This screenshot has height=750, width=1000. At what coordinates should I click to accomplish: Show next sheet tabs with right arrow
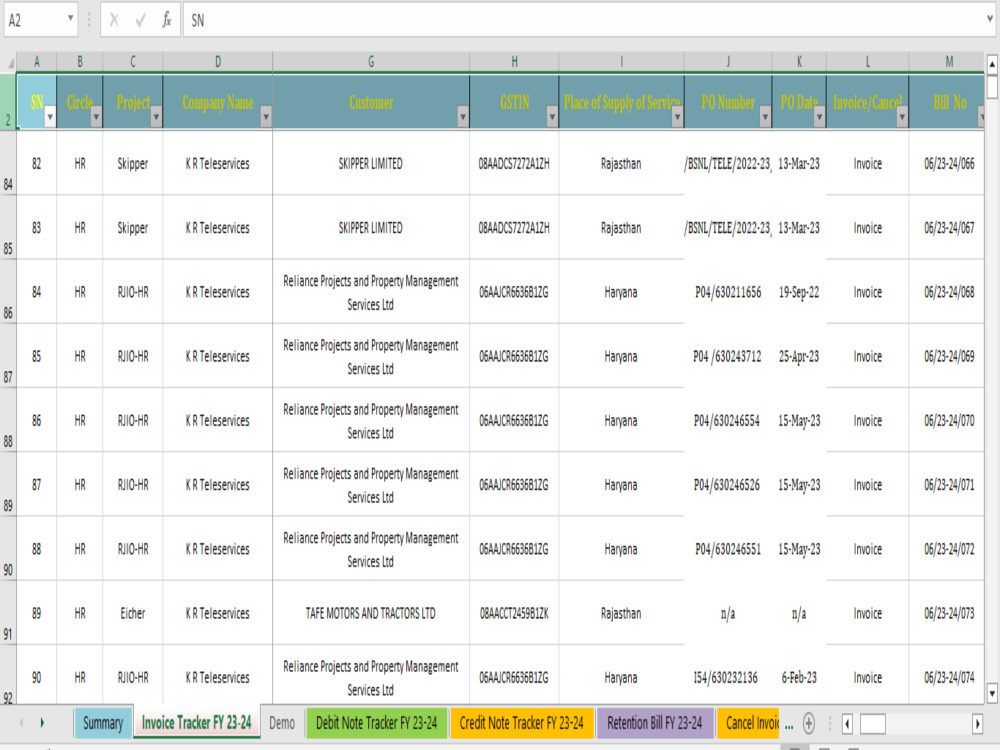42,723
